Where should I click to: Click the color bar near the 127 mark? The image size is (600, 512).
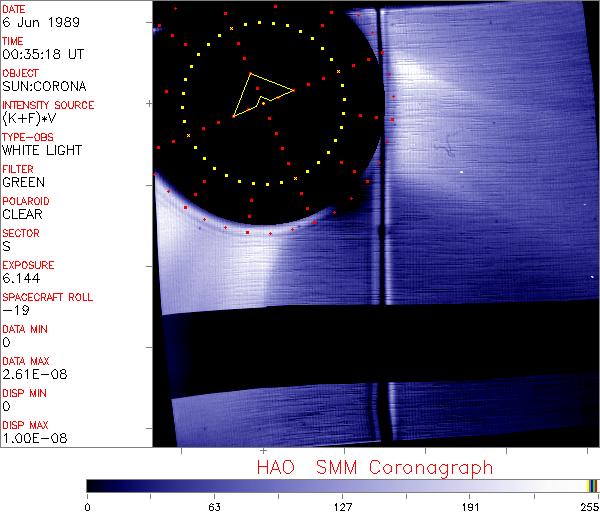coord(343,485)
